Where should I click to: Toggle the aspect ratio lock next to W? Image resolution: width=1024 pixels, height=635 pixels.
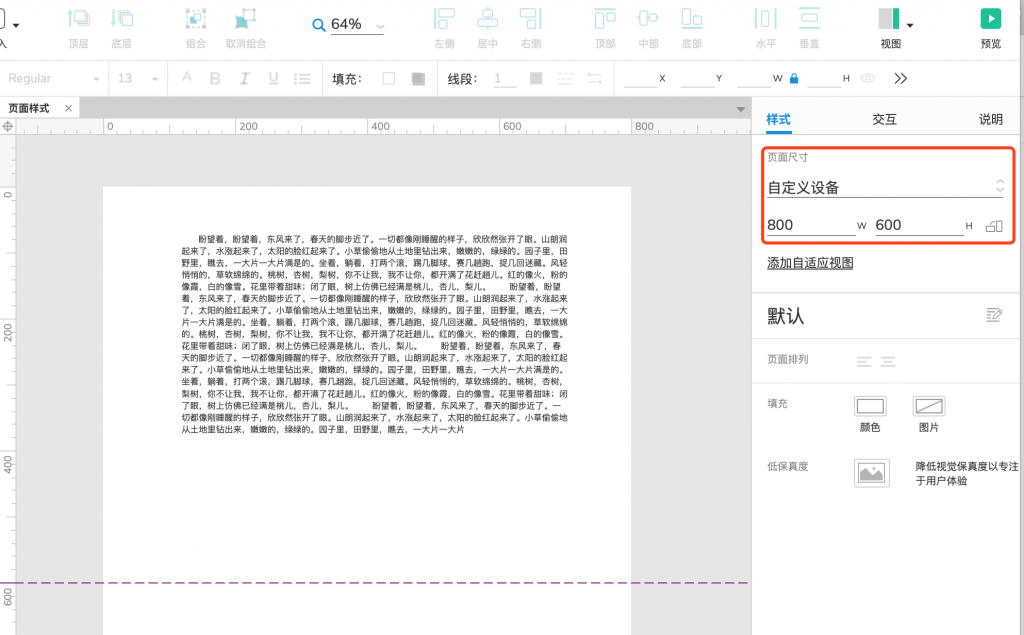[x=794, y=78]
